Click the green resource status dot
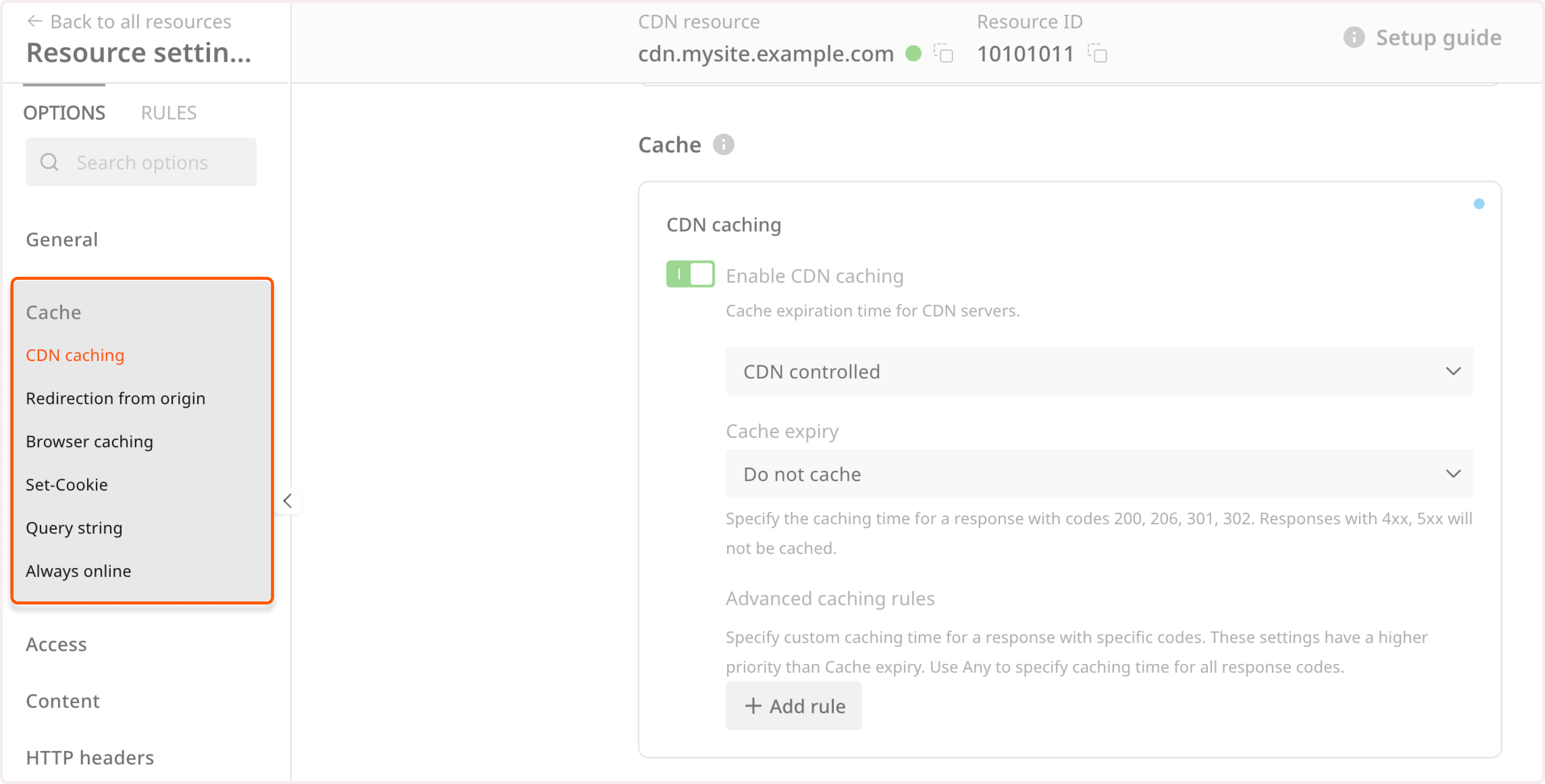Image resolution: width=1545 pixels, height=784 pixels. [914, 53]
